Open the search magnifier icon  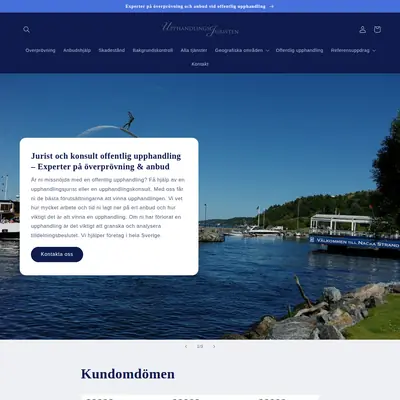pos(27,30)
